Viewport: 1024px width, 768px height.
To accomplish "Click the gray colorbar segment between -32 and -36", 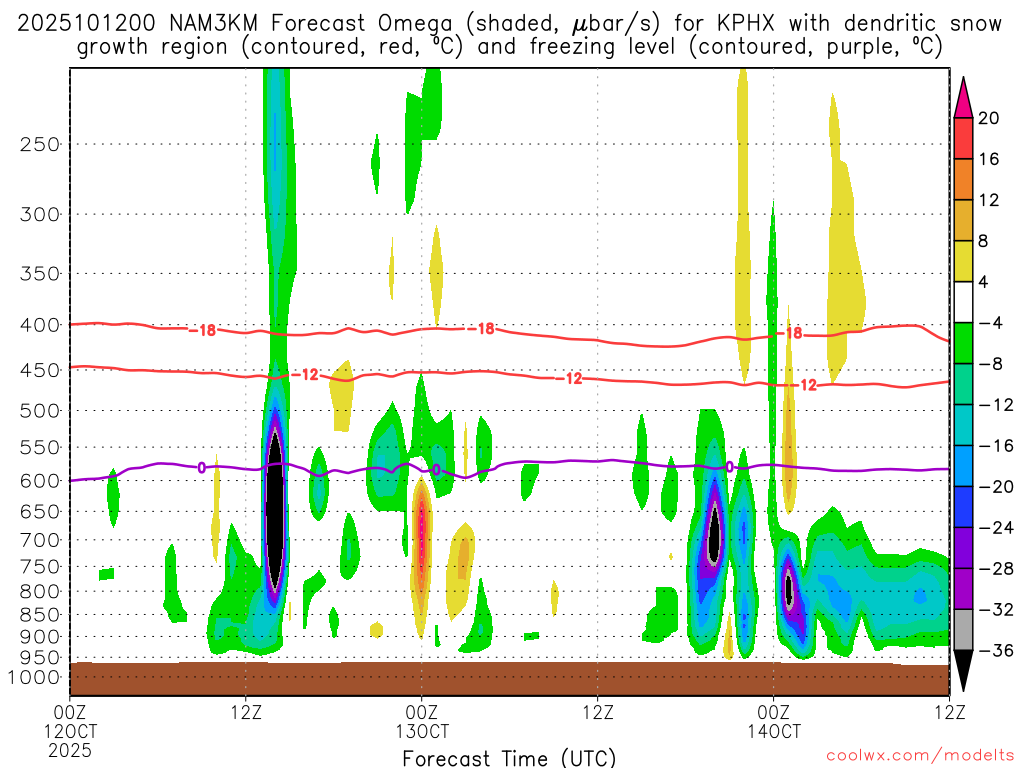I will point(963,630).
